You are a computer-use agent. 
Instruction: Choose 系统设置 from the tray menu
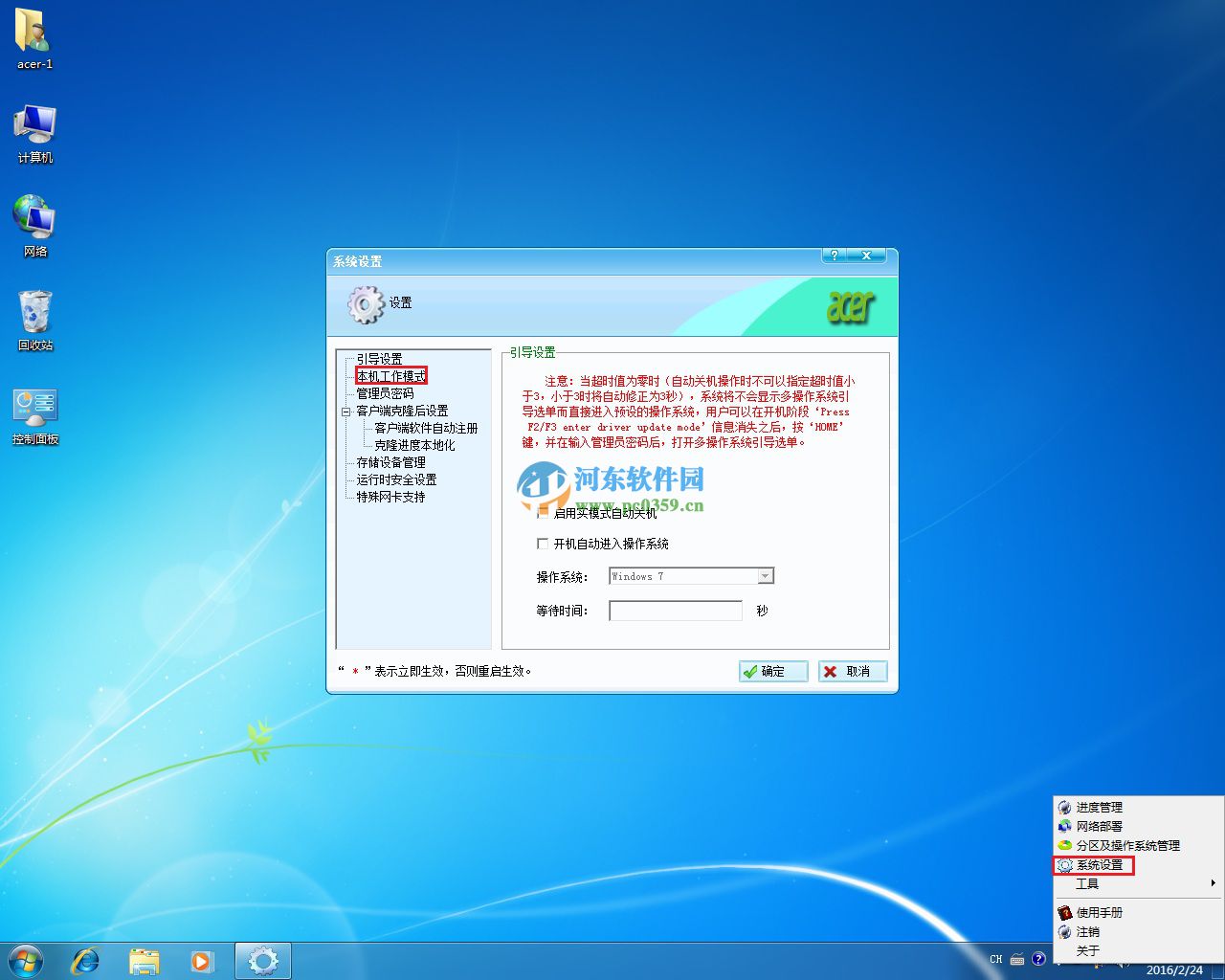click(1138, 865)
